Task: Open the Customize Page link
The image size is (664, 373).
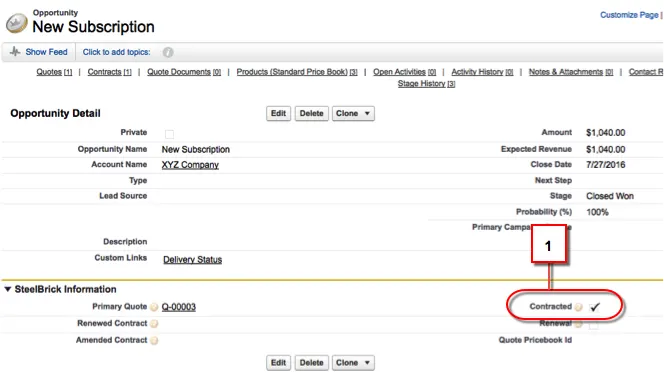Action: (x=629, y=15)
